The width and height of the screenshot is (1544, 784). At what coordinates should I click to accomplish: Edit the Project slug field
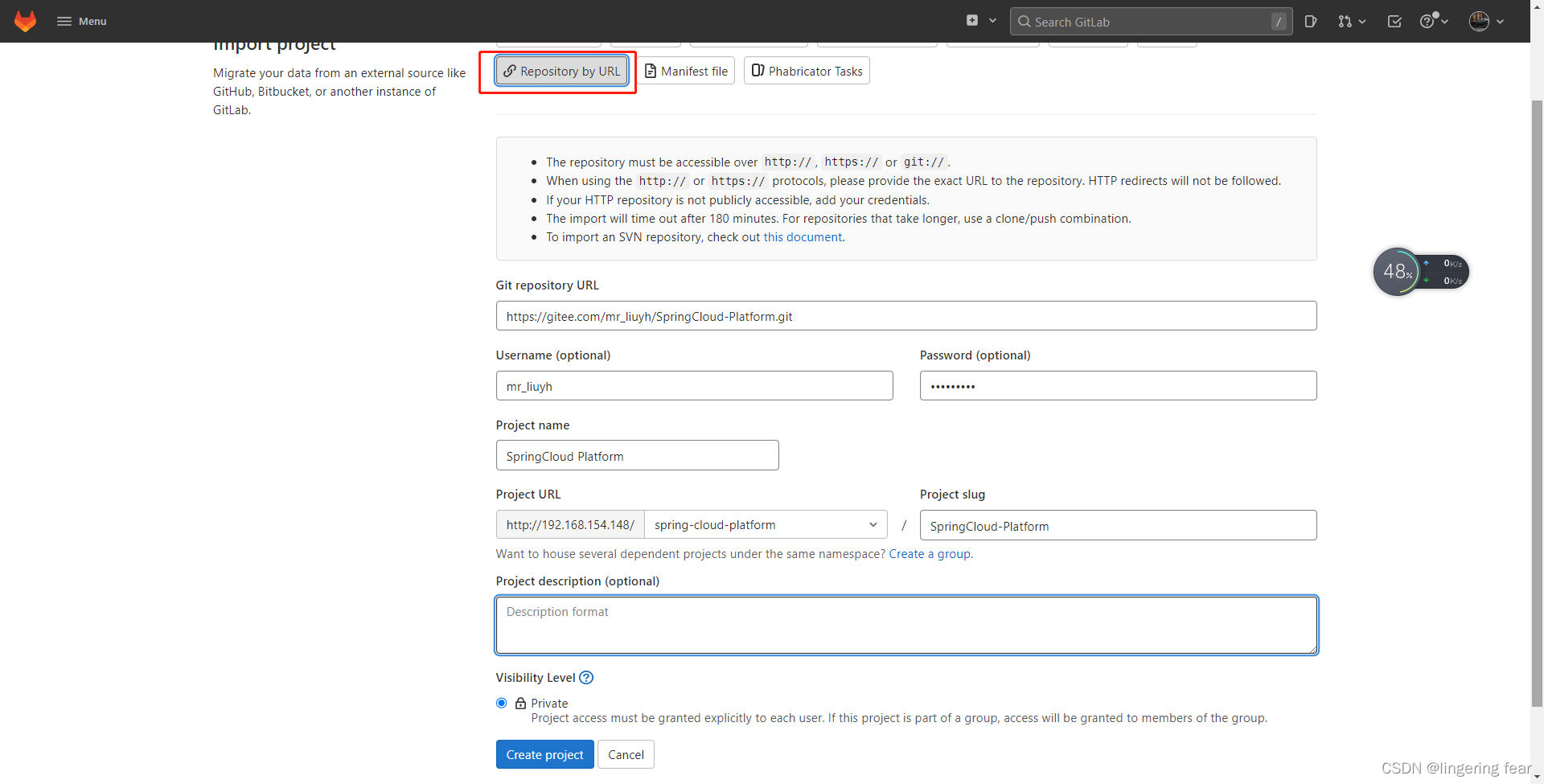tap(1119, 525)
